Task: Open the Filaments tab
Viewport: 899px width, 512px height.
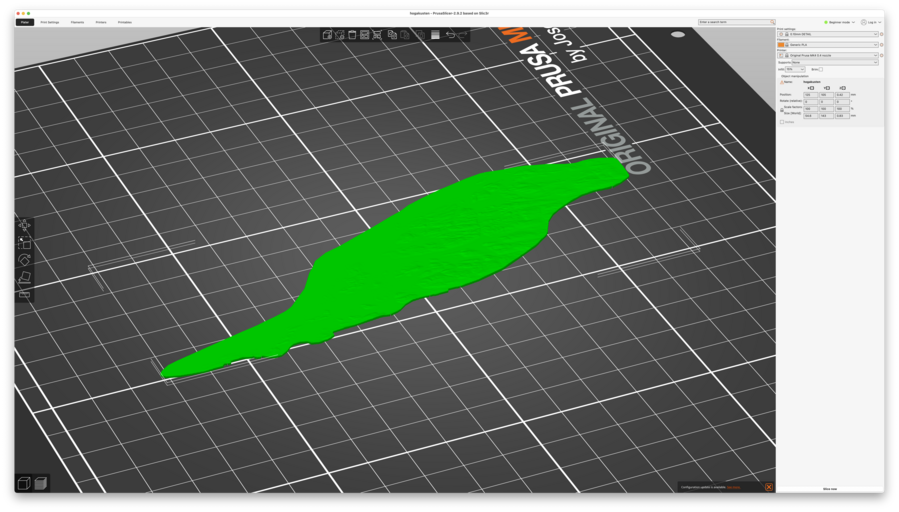Action: (77, 22)
